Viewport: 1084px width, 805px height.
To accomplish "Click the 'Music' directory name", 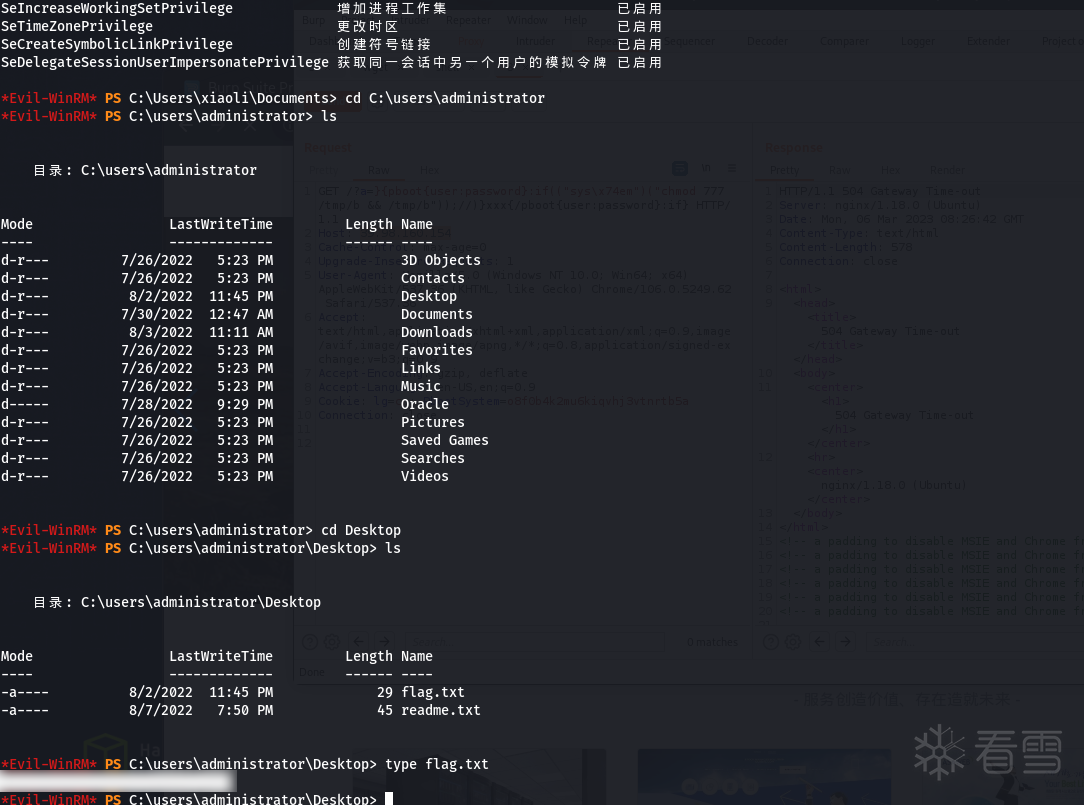I will coord(421,386).
